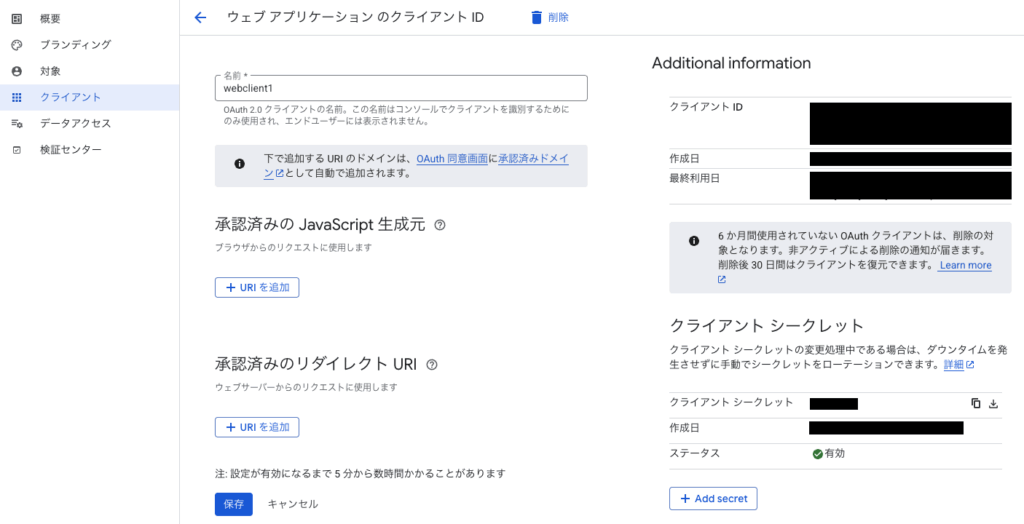Screen dimensions: 1024x524
Task: Click the back arrow icon
Action: coord(200,17)
